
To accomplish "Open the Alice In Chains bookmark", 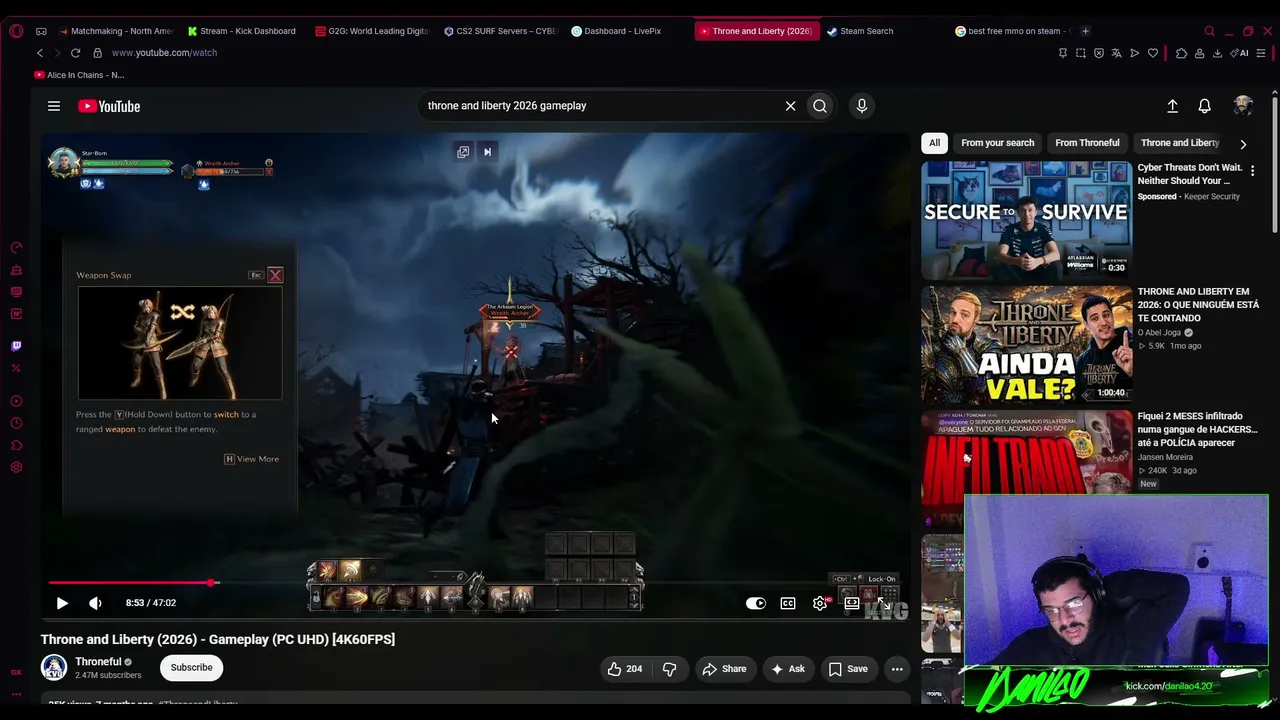I will click(79, 75).
